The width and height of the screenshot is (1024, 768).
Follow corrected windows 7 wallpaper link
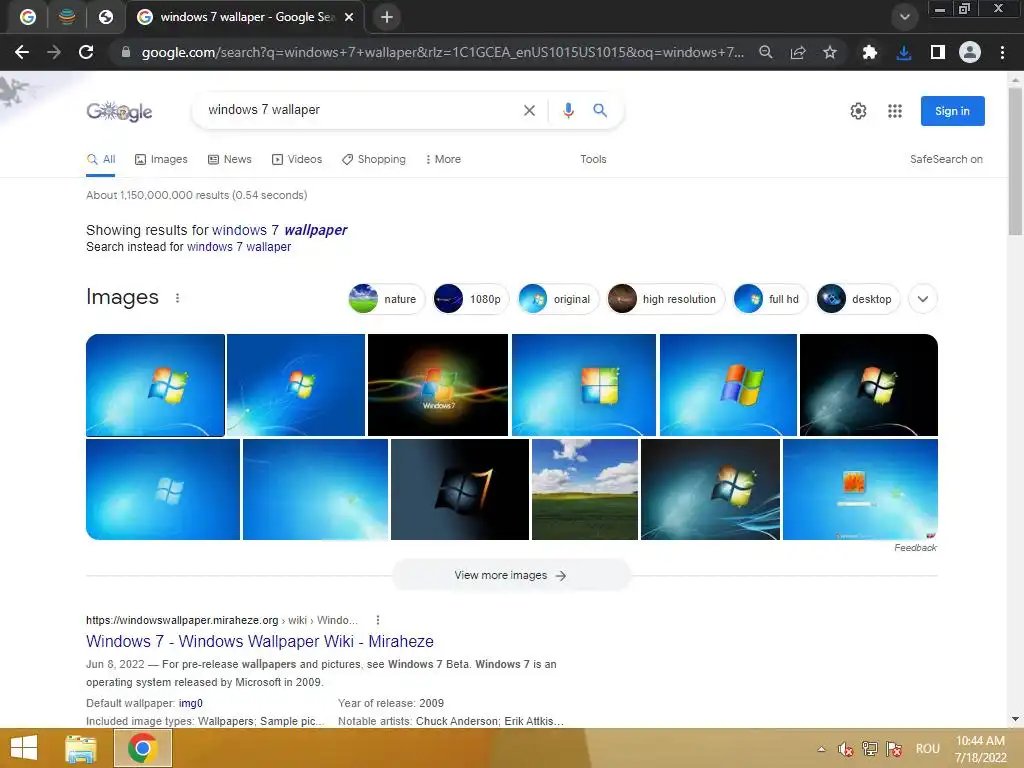point(280,230)
